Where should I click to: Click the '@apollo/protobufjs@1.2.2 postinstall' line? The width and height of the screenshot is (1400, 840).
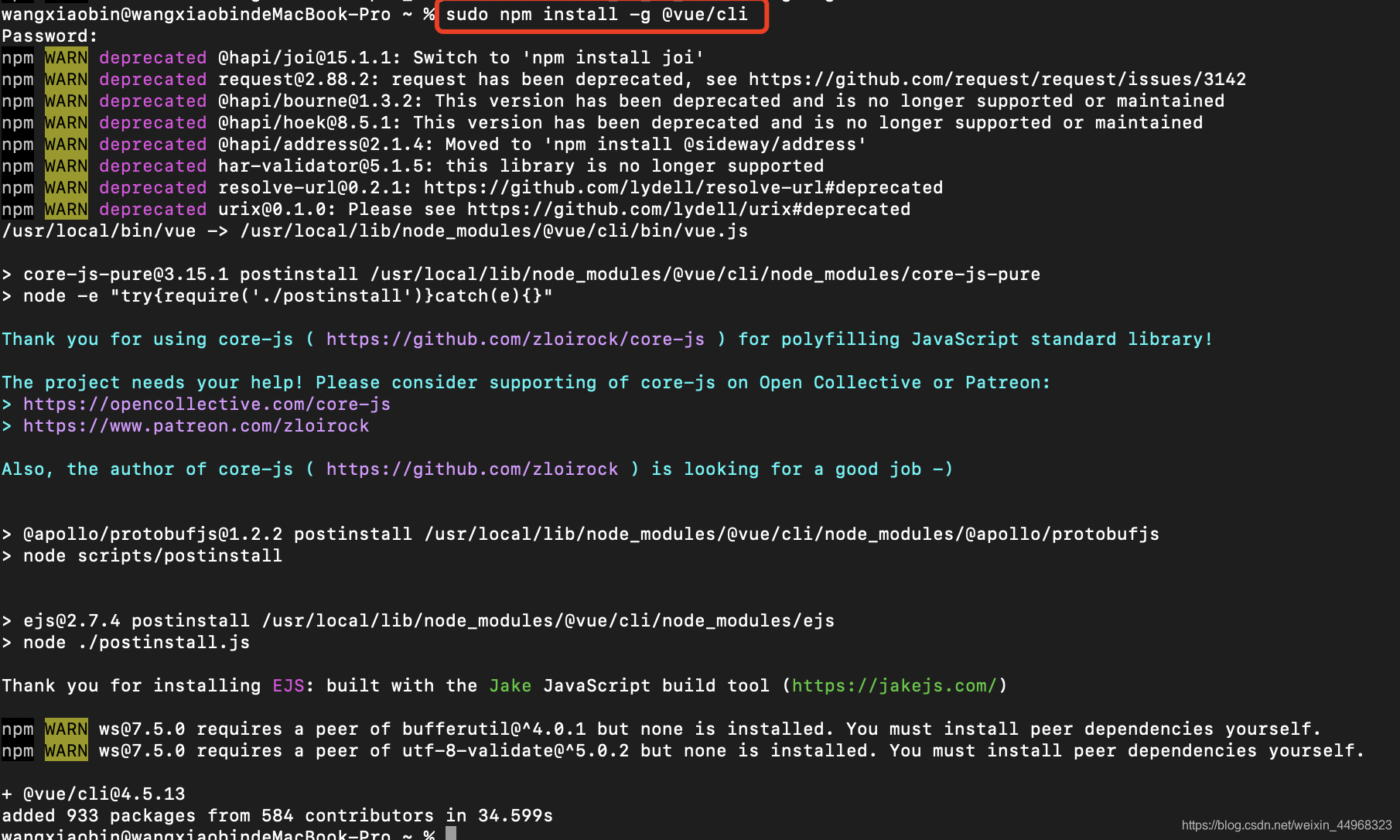(580, 534)
